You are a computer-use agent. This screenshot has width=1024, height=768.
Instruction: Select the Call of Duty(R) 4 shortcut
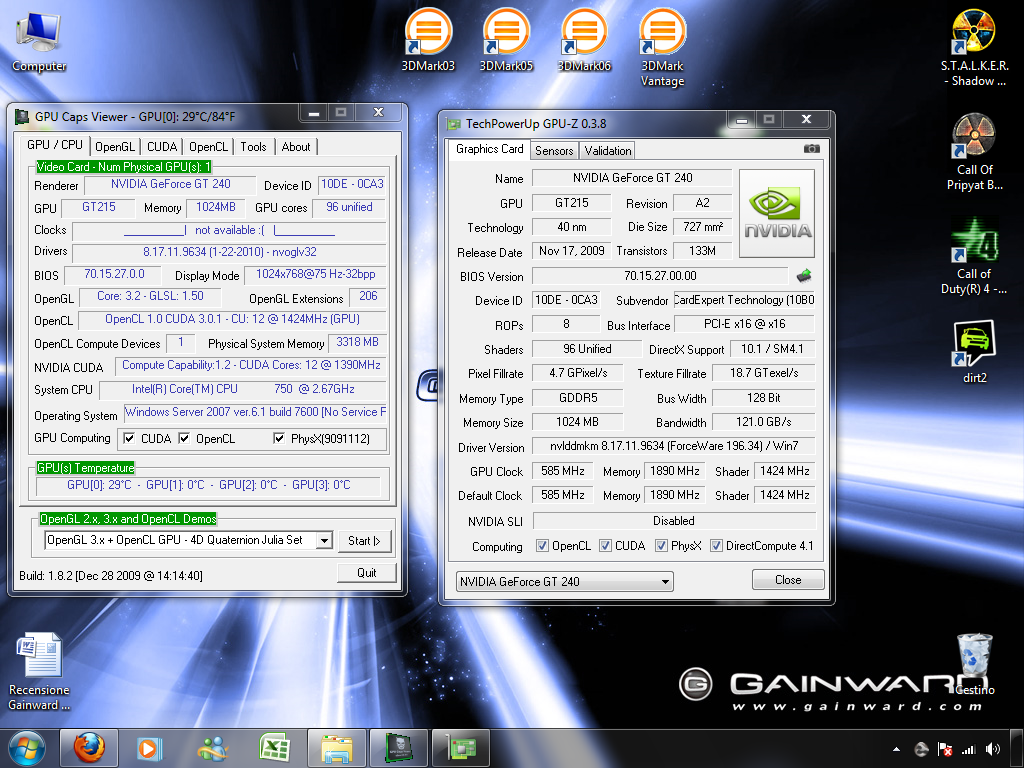(x=974, y=256)
